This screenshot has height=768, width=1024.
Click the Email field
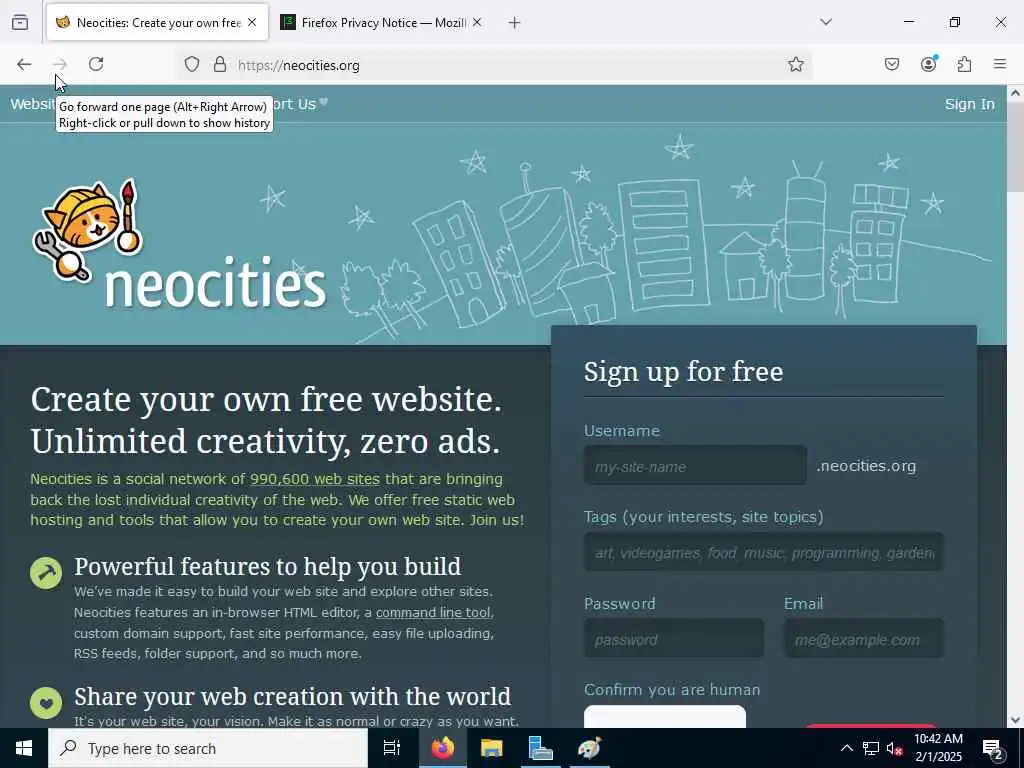[x=863, y=639]
